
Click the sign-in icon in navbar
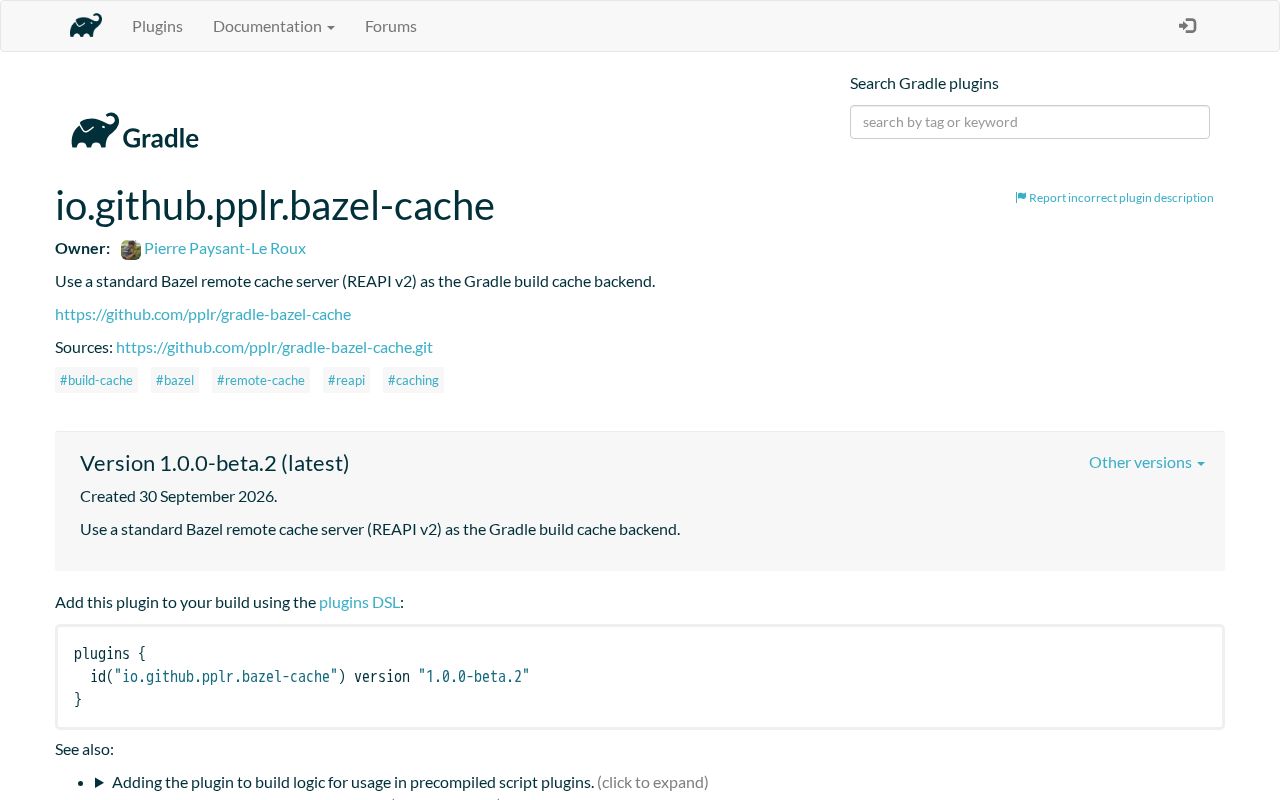tap(1187, 26)
